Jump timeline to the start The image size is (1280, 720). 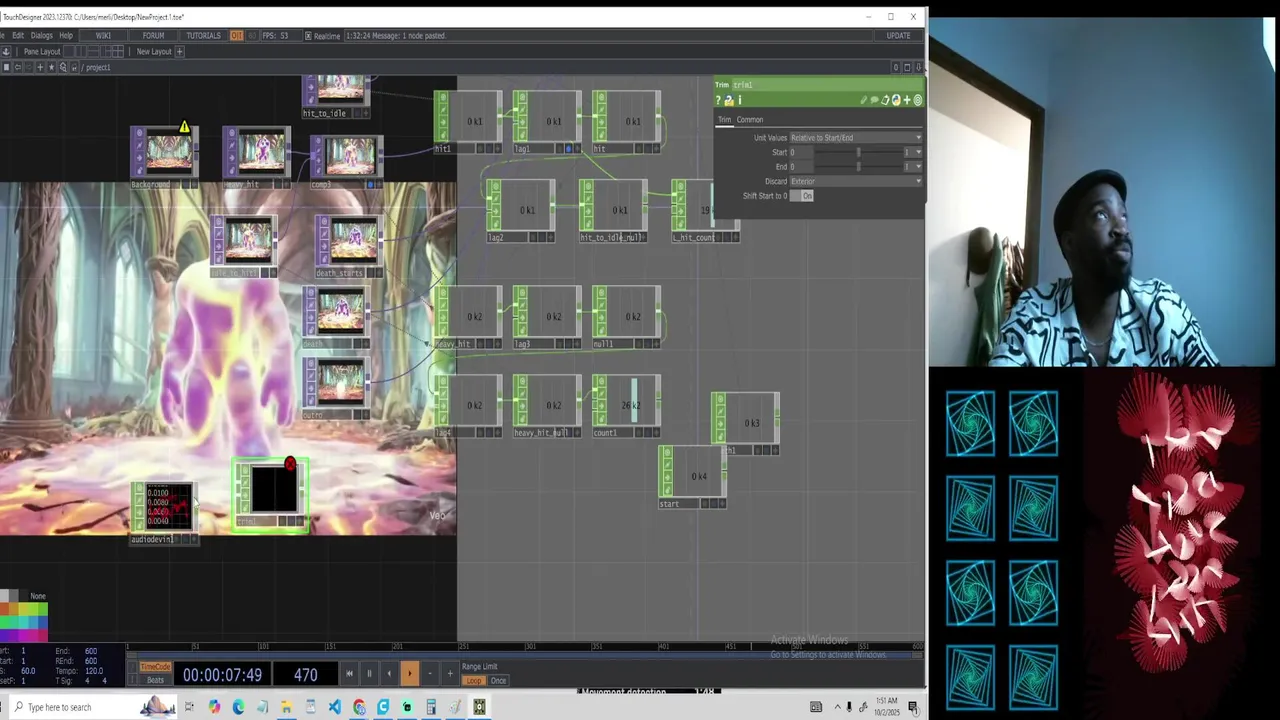point(349,674)
